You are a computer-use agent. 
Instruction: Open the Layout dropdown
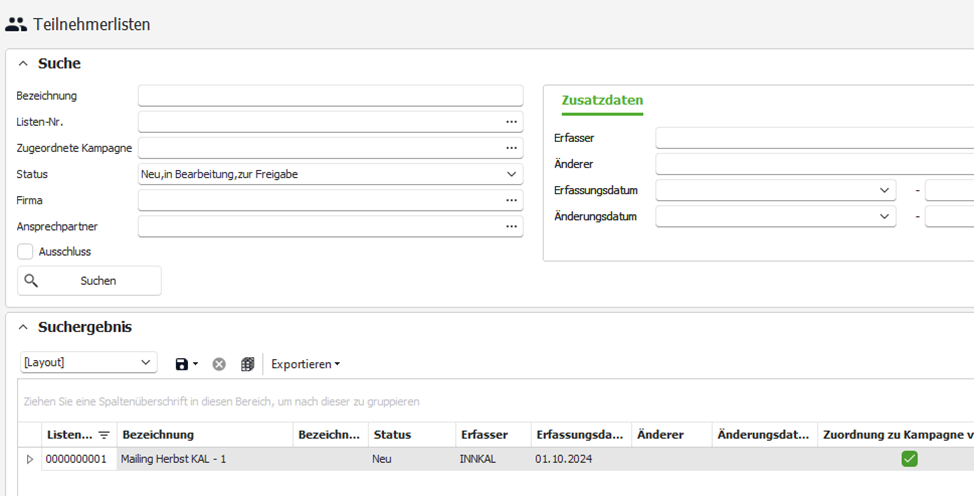(x=146, y=363)
